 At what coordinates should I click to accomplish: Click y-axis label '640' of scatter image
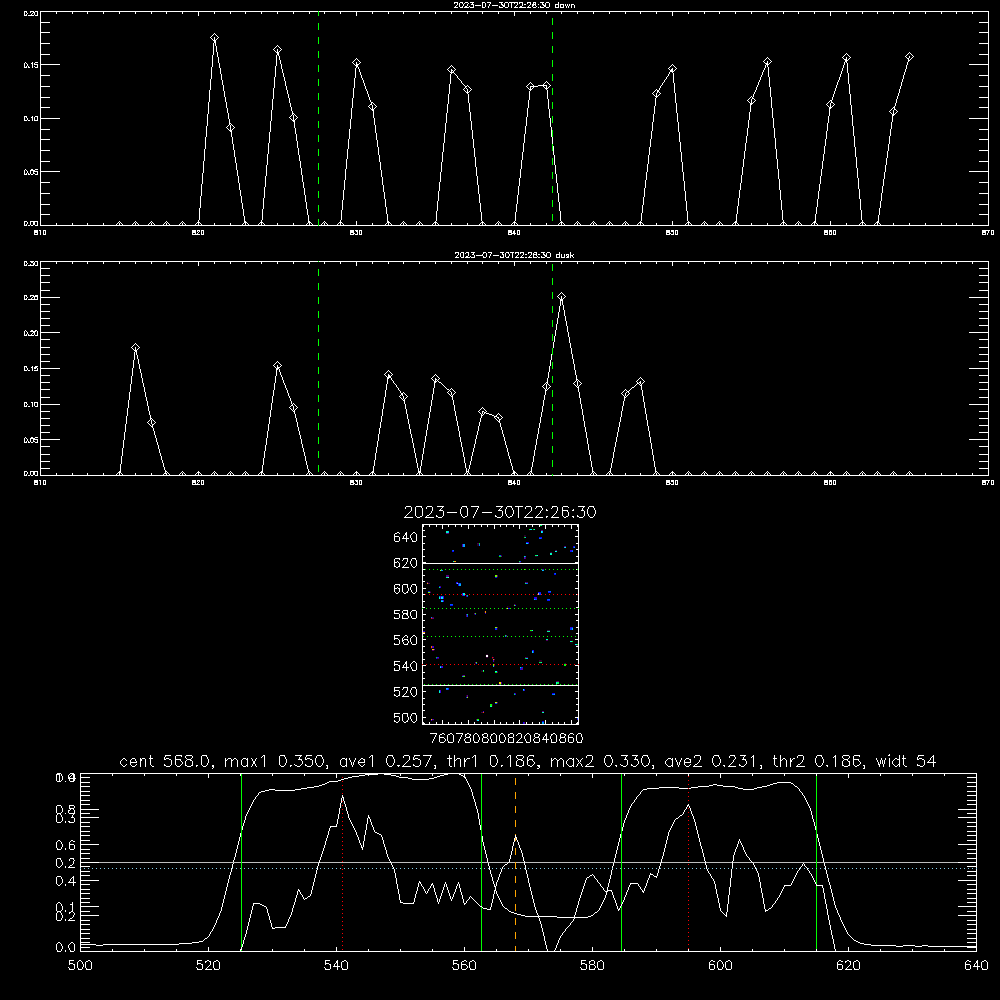click(405, 538)
